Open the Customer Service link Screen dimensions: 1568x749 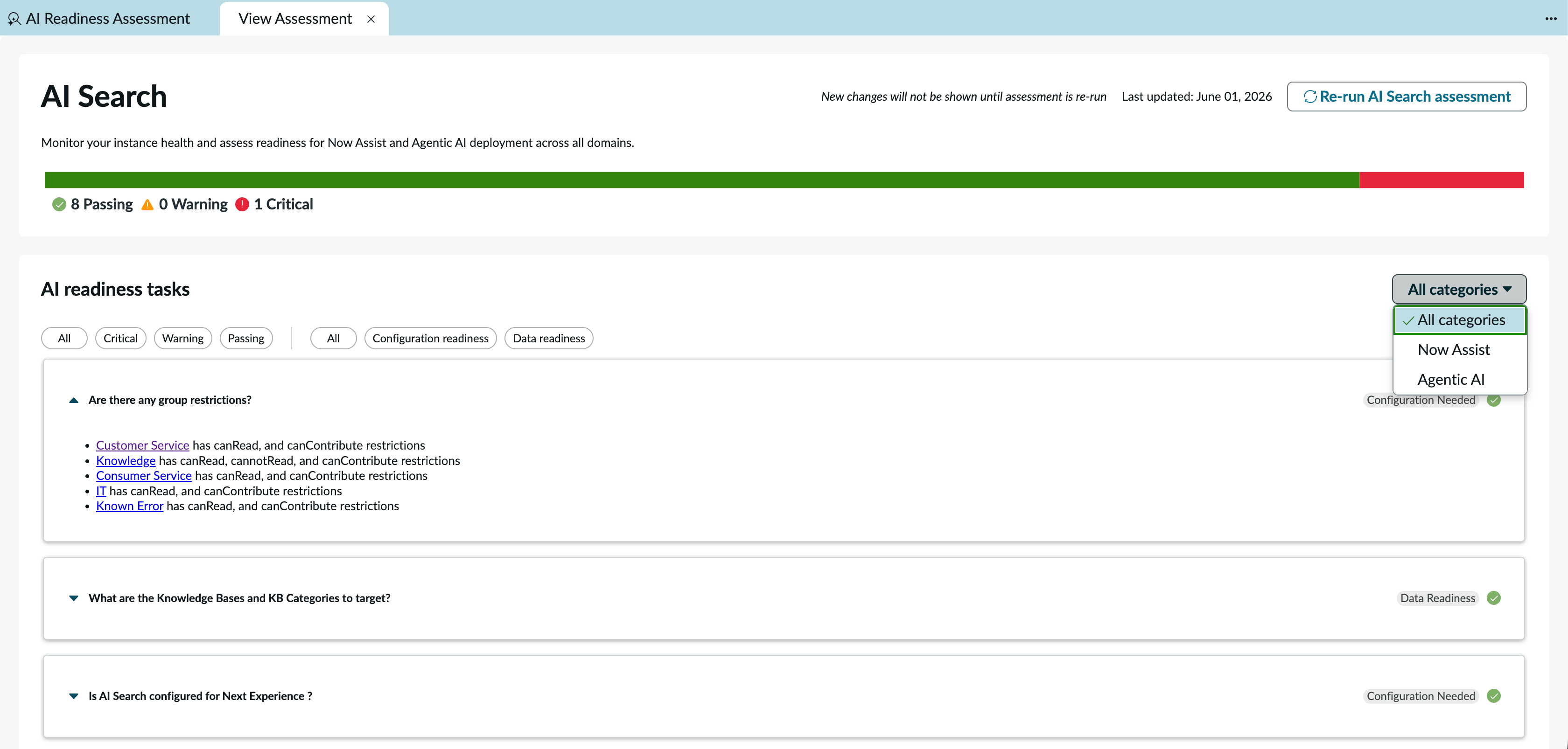pos(142,445)
